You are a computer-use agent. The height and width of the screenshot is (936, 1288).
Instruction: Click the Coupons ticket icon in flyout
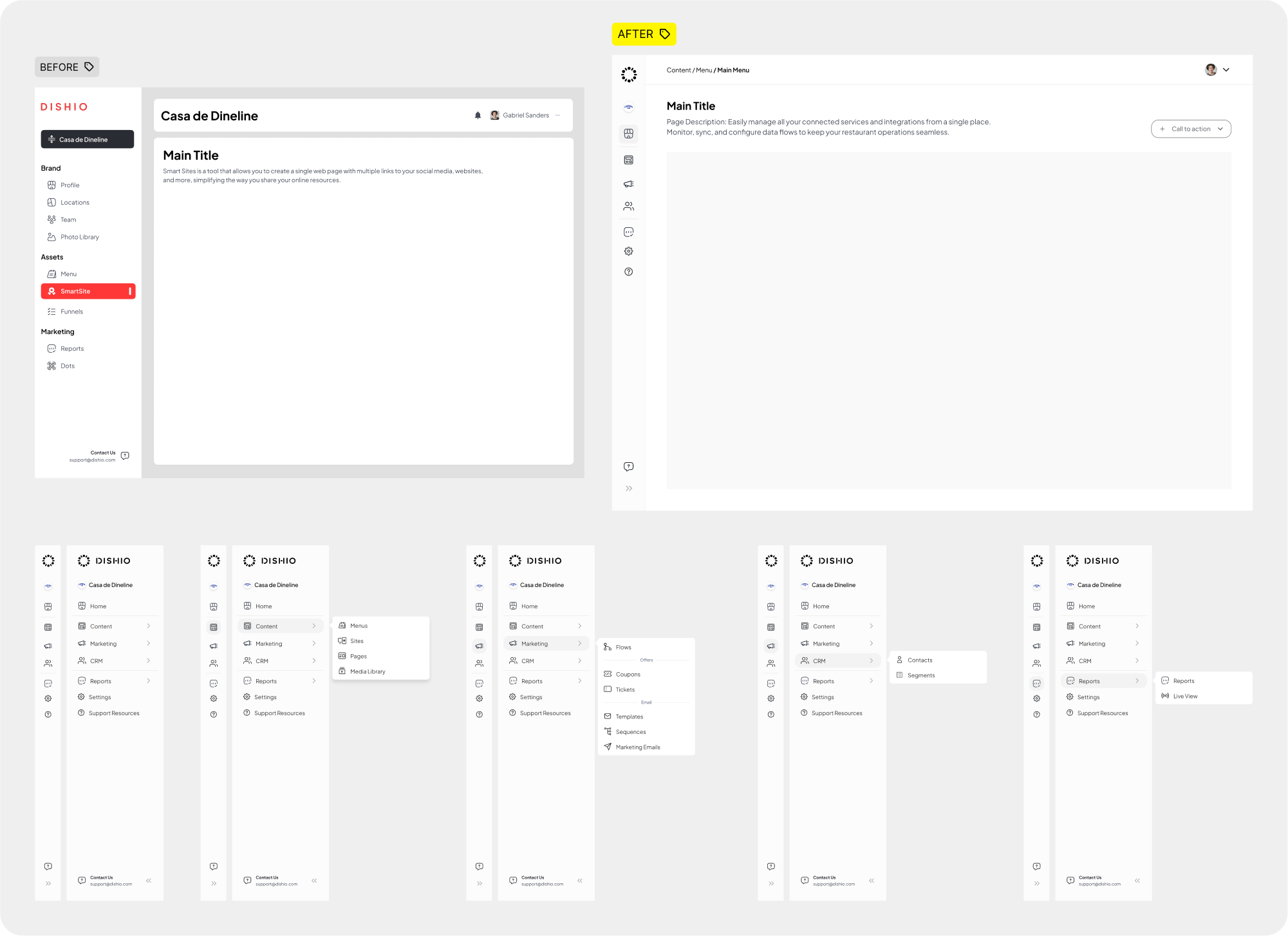pos(608,674)
